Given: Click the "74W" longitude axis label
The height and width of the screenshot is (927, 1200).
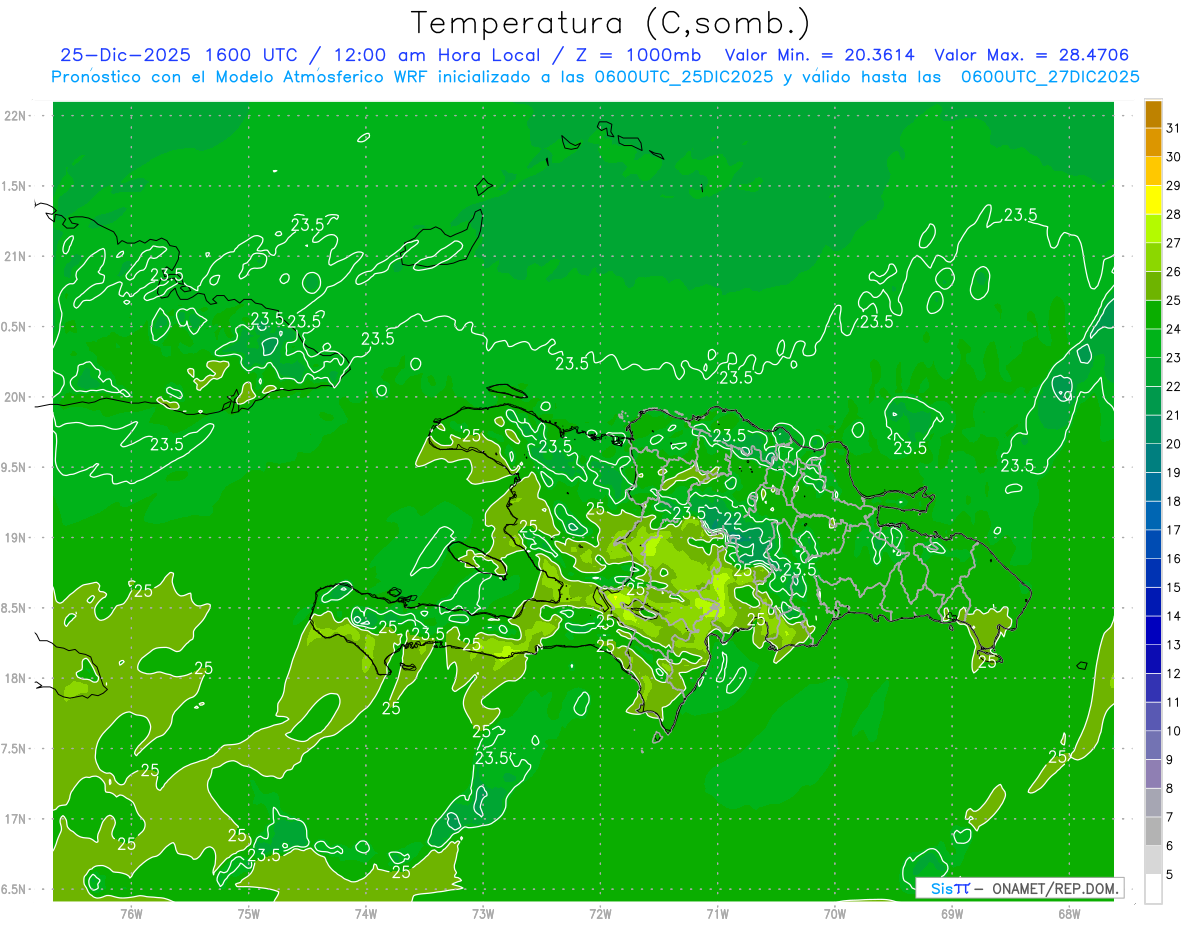Looking at the screenshot, I should 366,914.
